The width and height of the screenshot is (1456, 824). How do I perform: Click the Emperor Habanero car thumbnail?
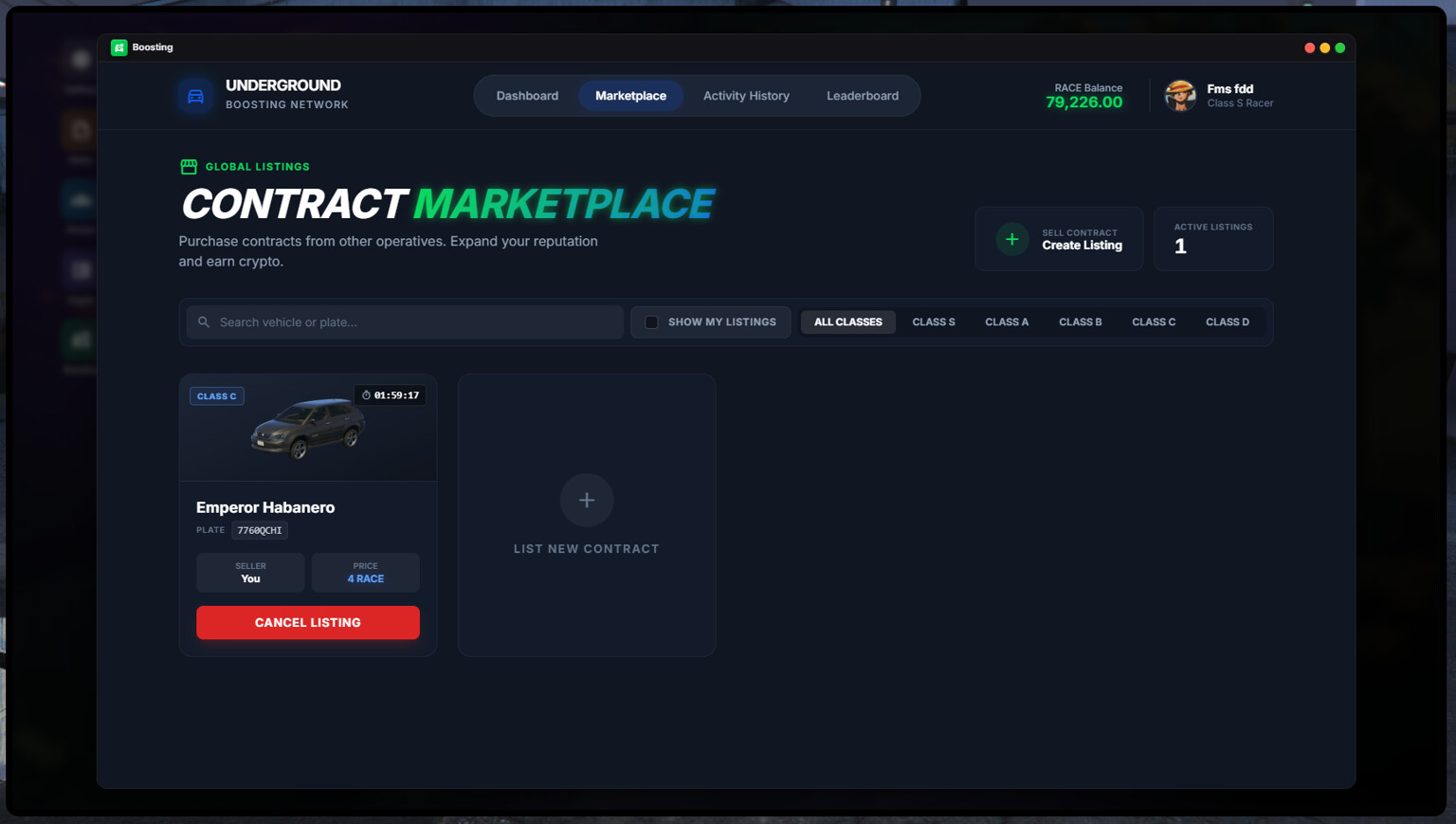click(x=308, y=428)
